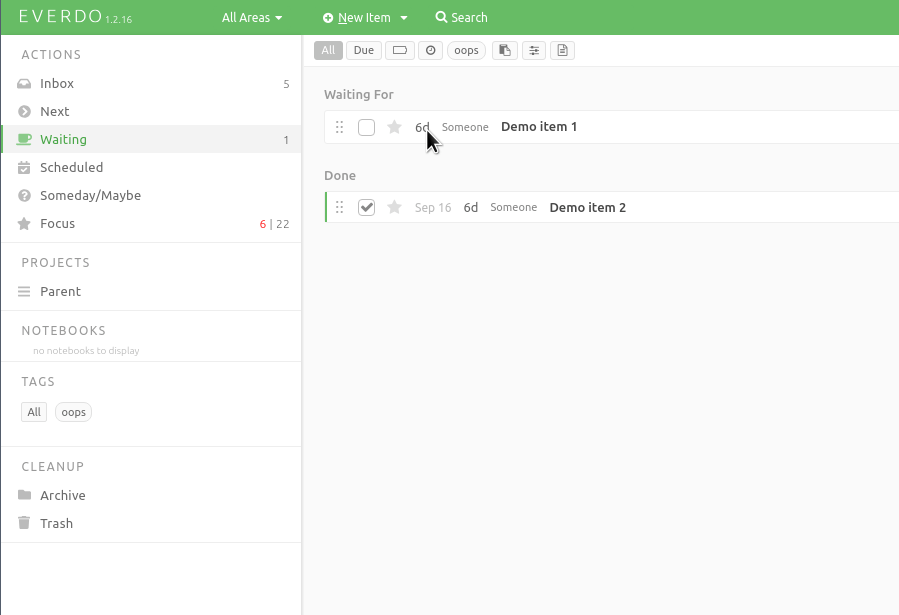This screenshot has width=899, height=615.
Task: Go to the Scheduled section
Action: tap(71, 168)
